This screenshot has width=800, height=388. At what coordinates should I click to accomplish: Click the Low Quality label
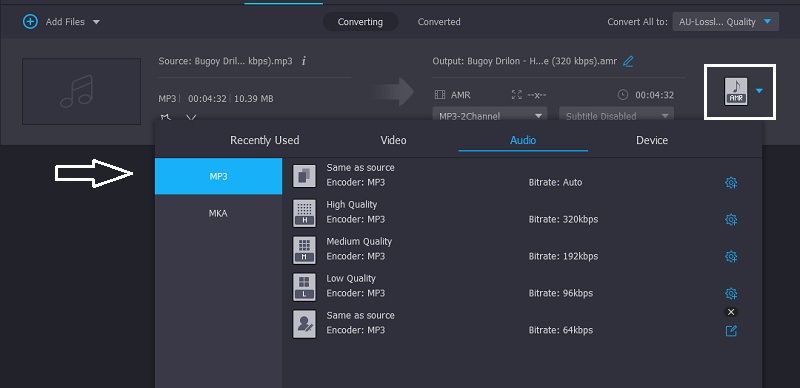click(x=351, y=278)
